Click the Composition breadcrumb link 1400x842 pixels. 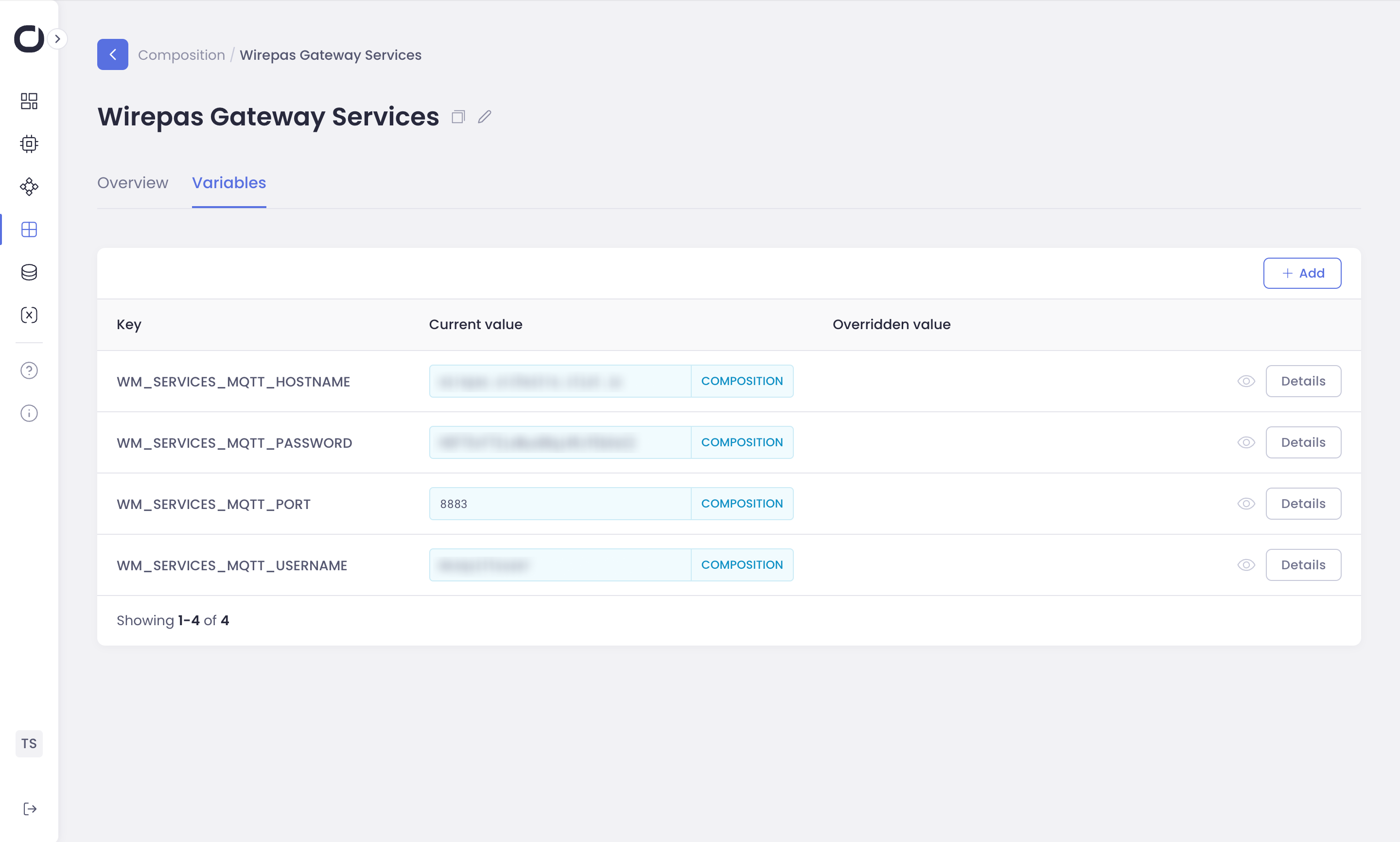(181, 55)
